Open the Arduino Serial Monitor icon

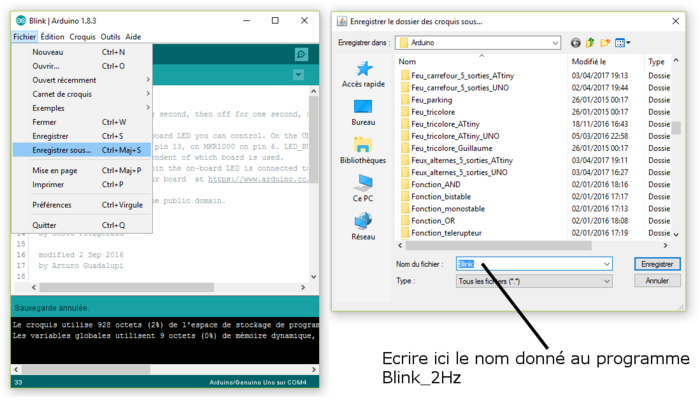tap(301, 54)
